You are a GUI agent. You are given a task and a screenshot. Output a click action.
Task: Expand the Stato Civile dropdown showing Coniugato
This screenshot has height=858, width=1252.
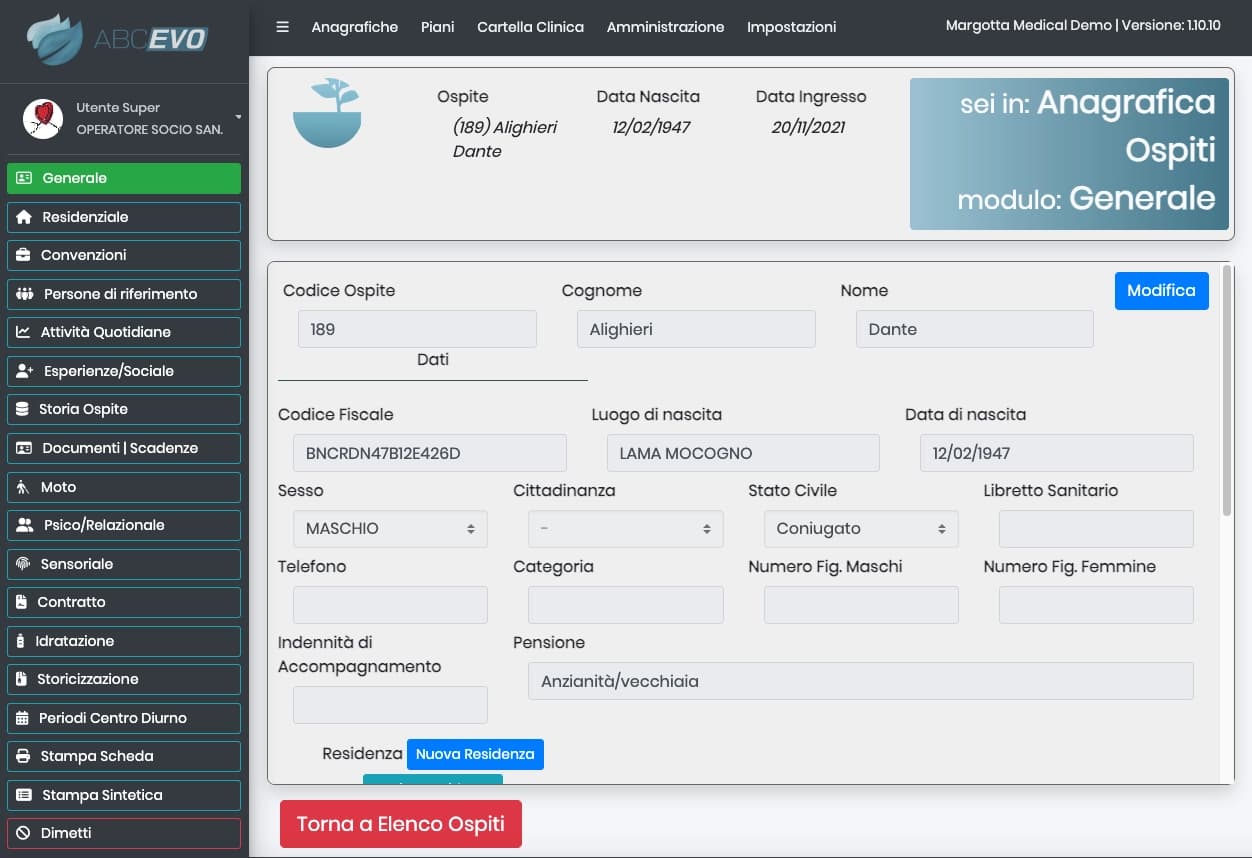[860, 529]
